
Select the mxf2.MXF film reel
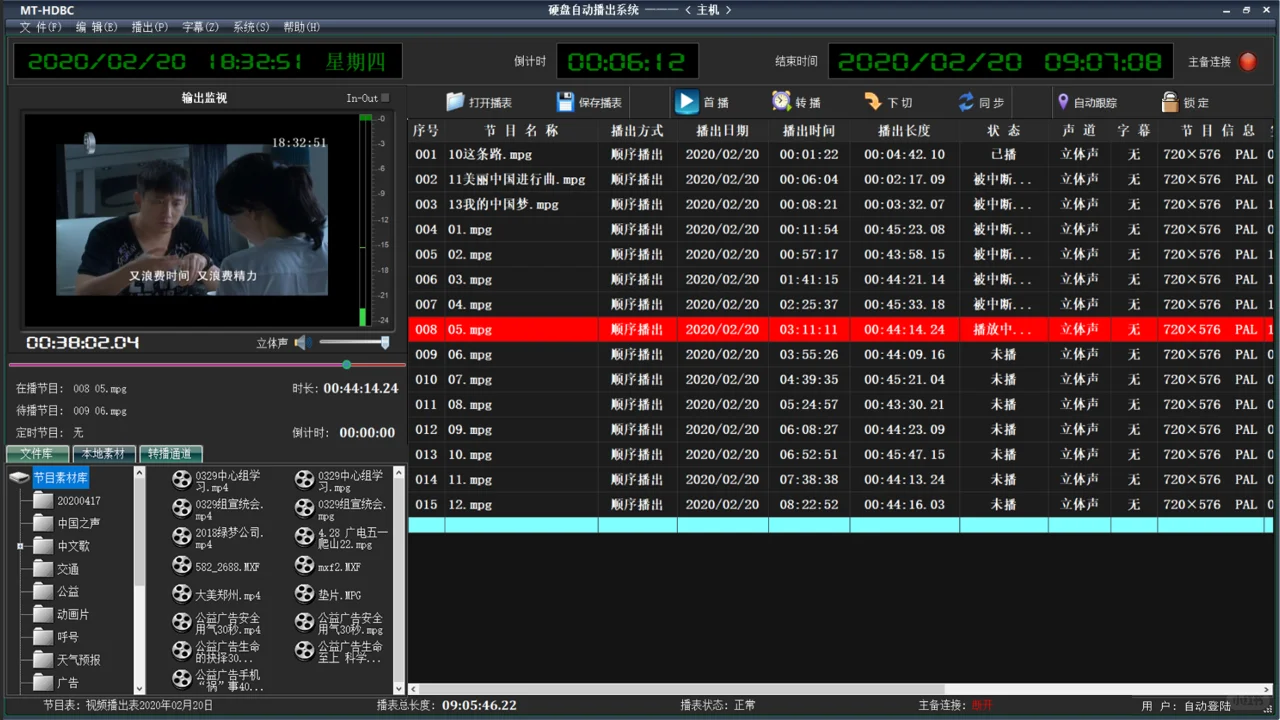tap(304, 566)
